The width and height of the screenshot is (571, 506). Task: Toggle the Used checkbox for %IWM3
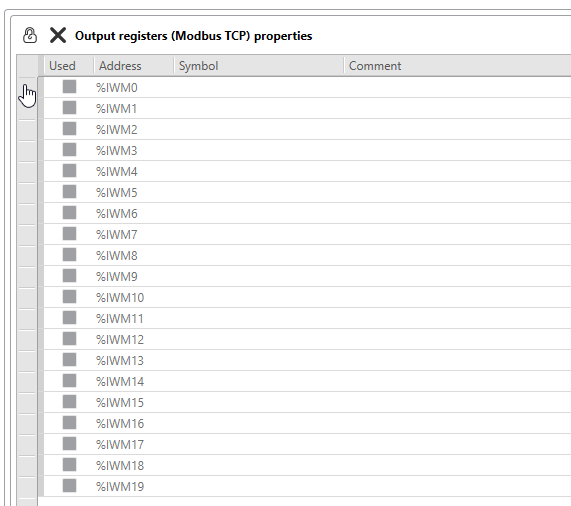(x=69, y=150)
